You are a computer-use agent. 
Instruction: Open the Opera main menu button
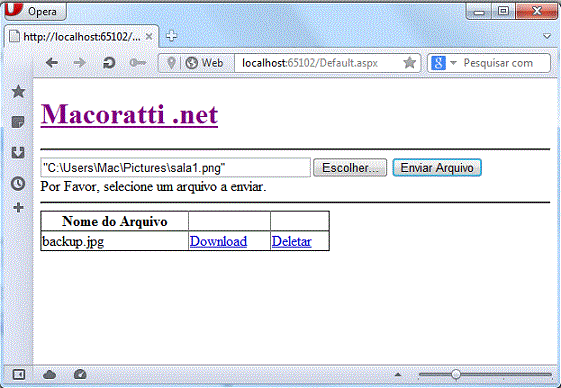pyautogui.click(x=35, y=11)
